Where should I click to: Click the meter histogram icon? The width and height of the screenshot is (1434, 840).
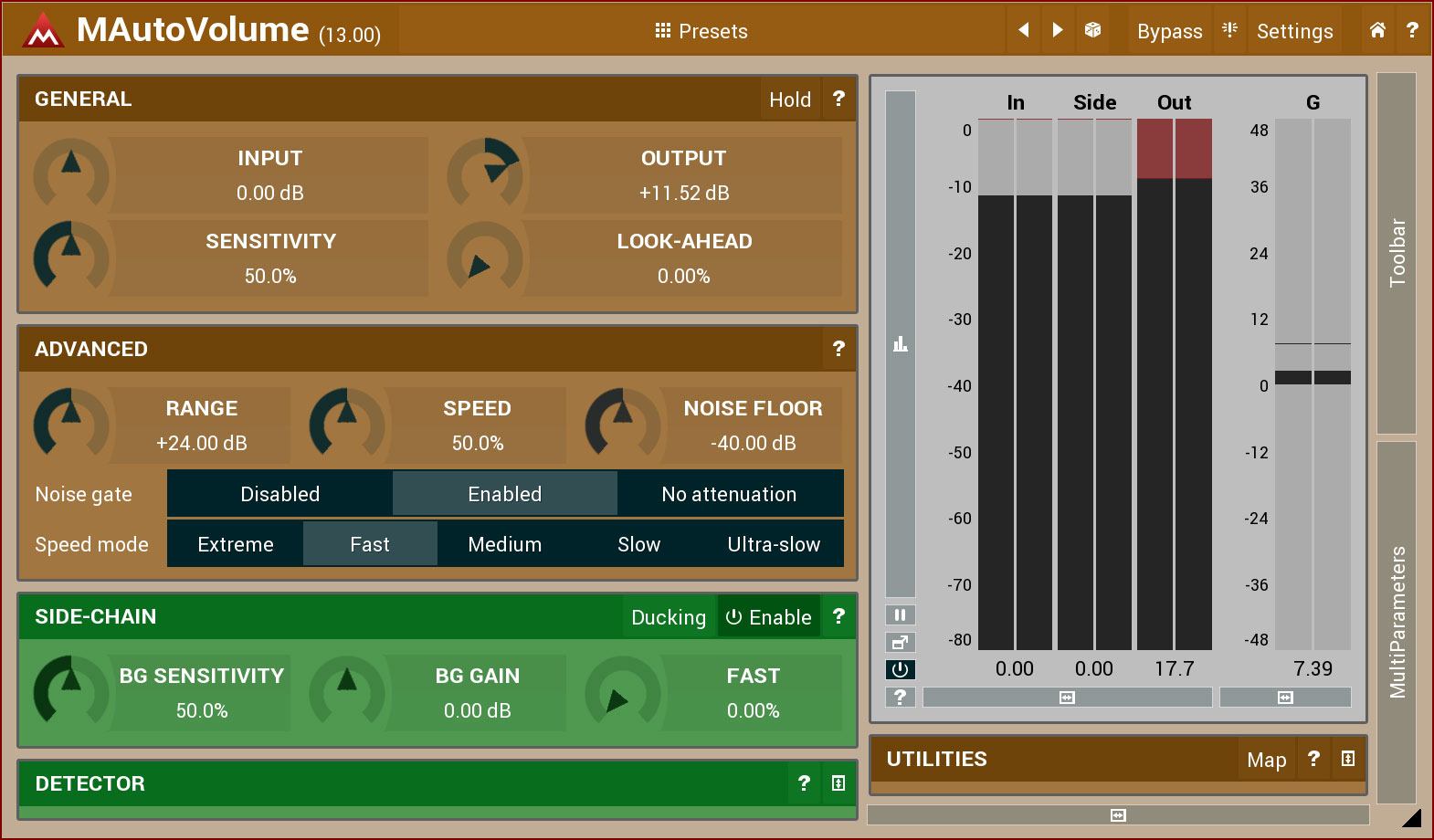[x=901, y=344]
